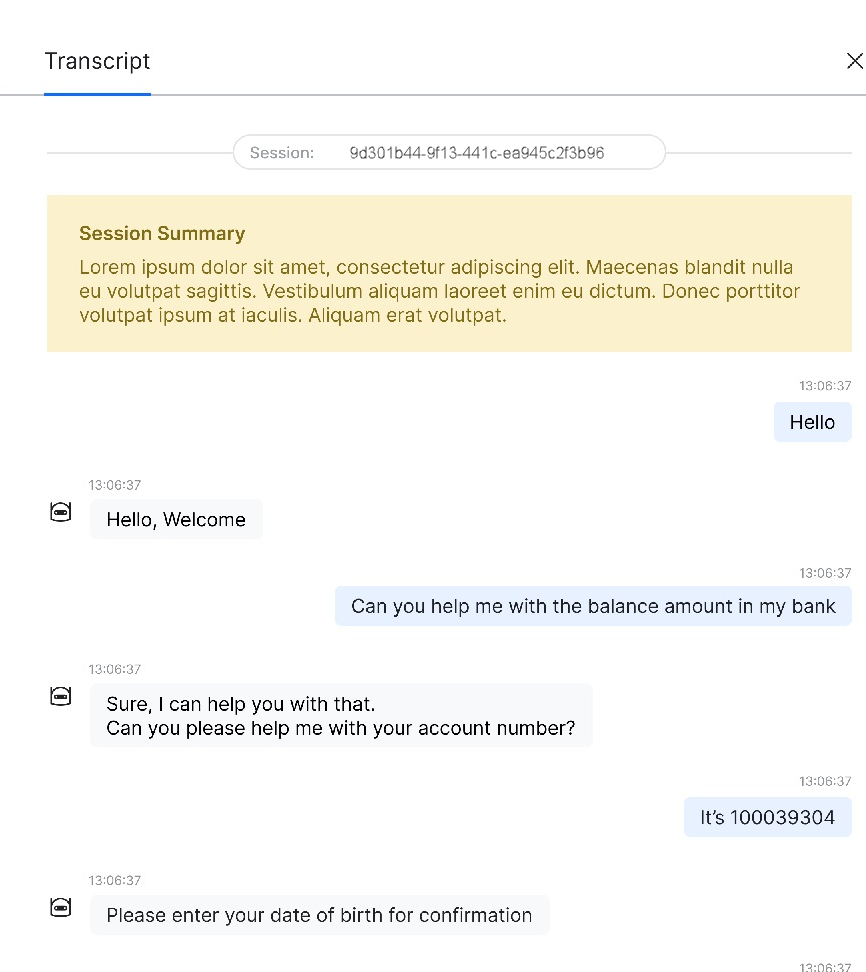Screen dimensions: 866x972
Task: Click the timestamp above the date of birth prompt
Action: coord(115,881)
